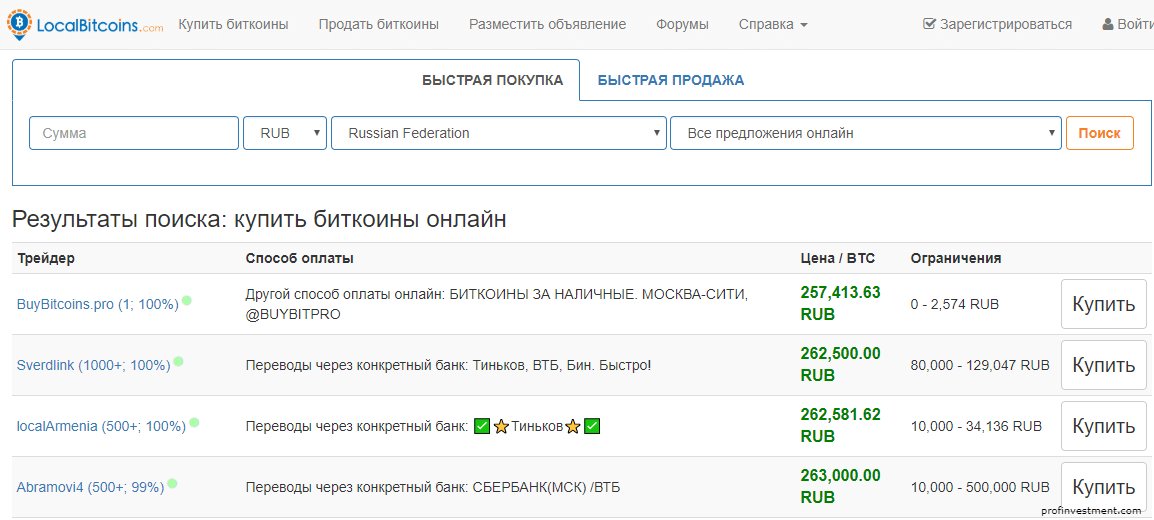Click the Зарегистрироваться checkbox icon
The width and height of the screenshot is (1154, 520).
[929, 24]
